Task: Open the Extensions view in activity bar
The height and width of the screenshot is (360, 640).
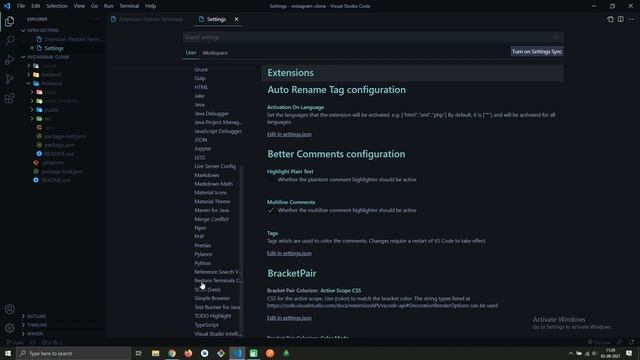Action: tap(9, 98)
